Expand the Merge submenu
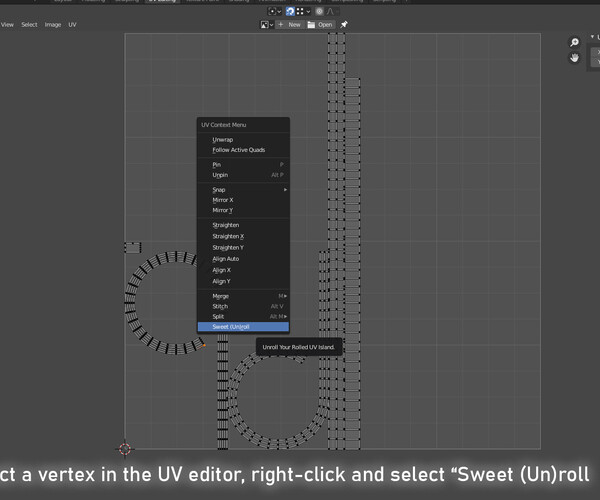This screenshot has height=500, width=600. pyautogui.click(x=243, y=296)
